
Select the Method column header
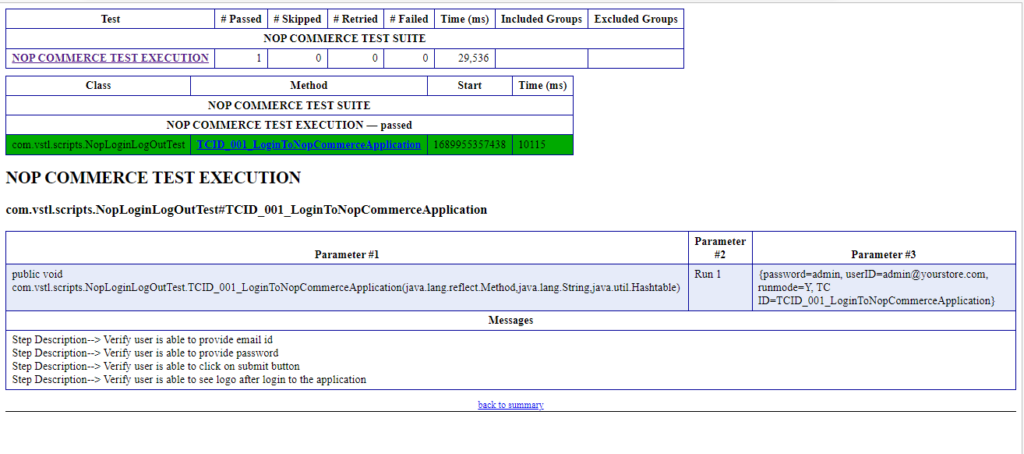(309, 86)
